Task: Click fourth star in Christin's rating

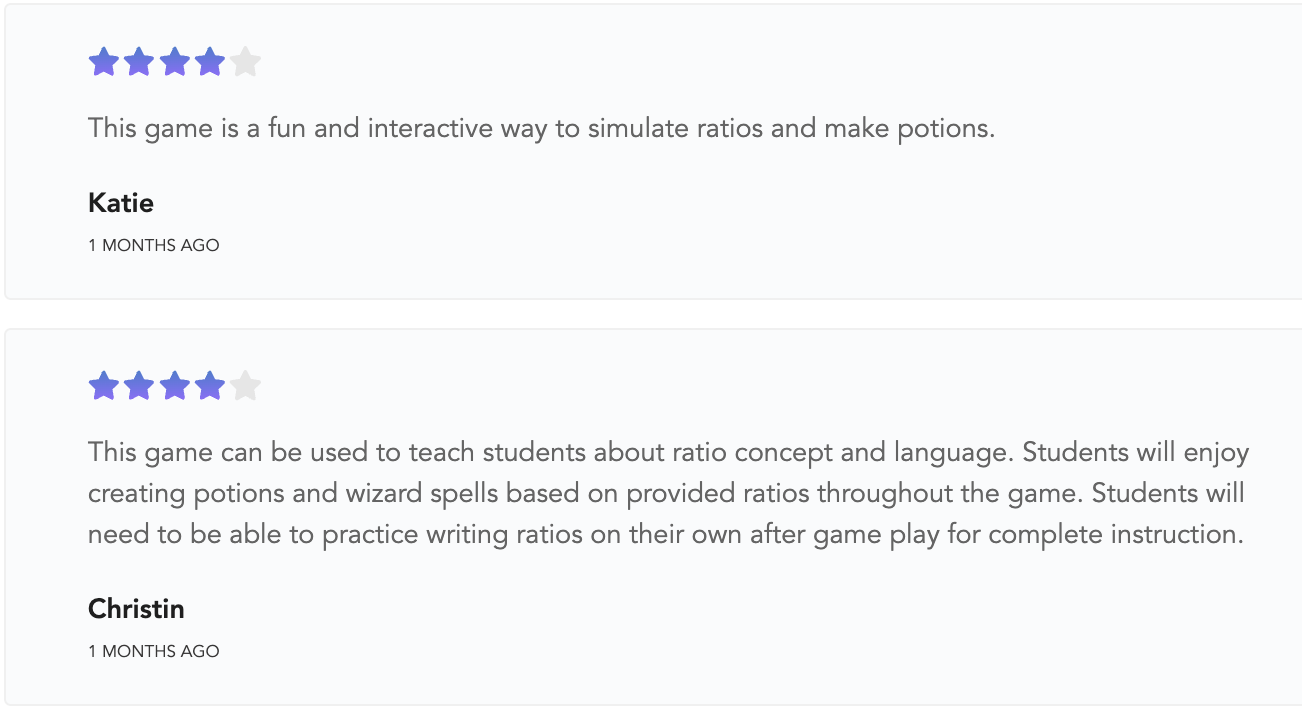Action: click(x=210, y=386)
